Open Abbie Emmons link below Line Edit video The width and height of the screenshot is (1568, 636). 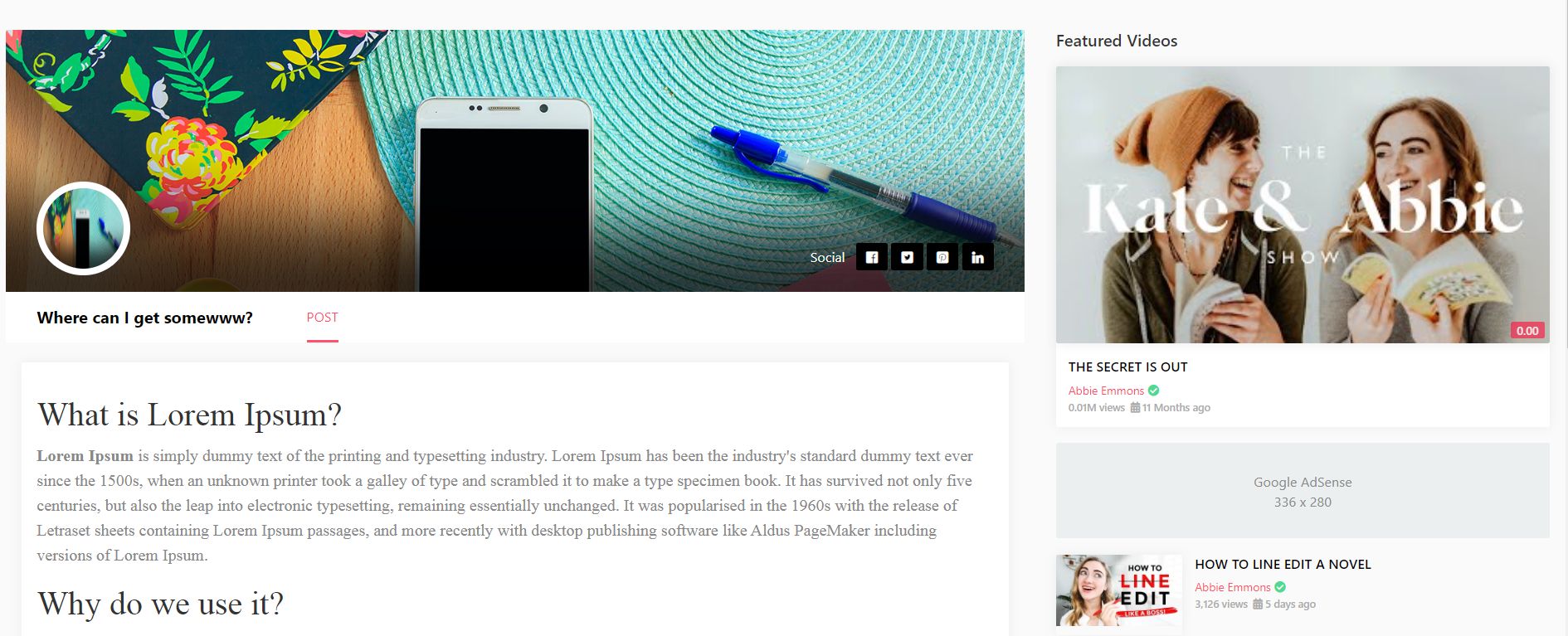click(1232, 587)
